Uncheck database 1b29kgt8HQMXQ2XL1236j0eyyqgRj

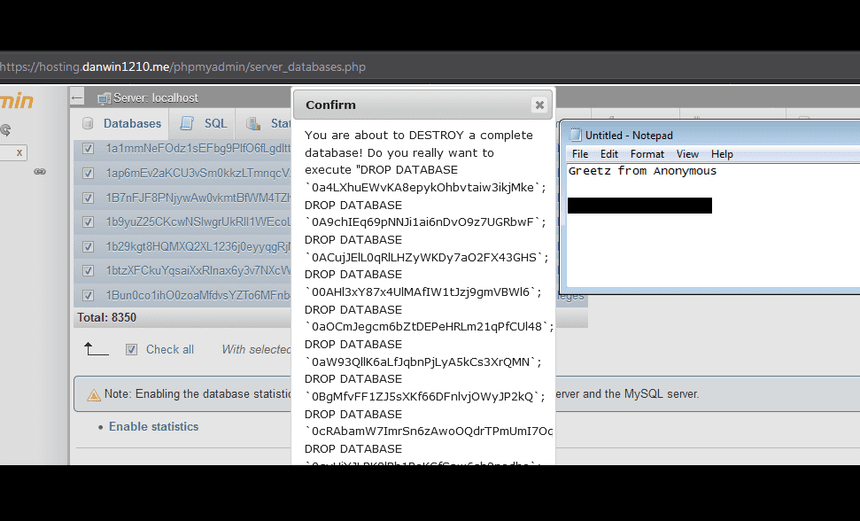click(87, 247)
